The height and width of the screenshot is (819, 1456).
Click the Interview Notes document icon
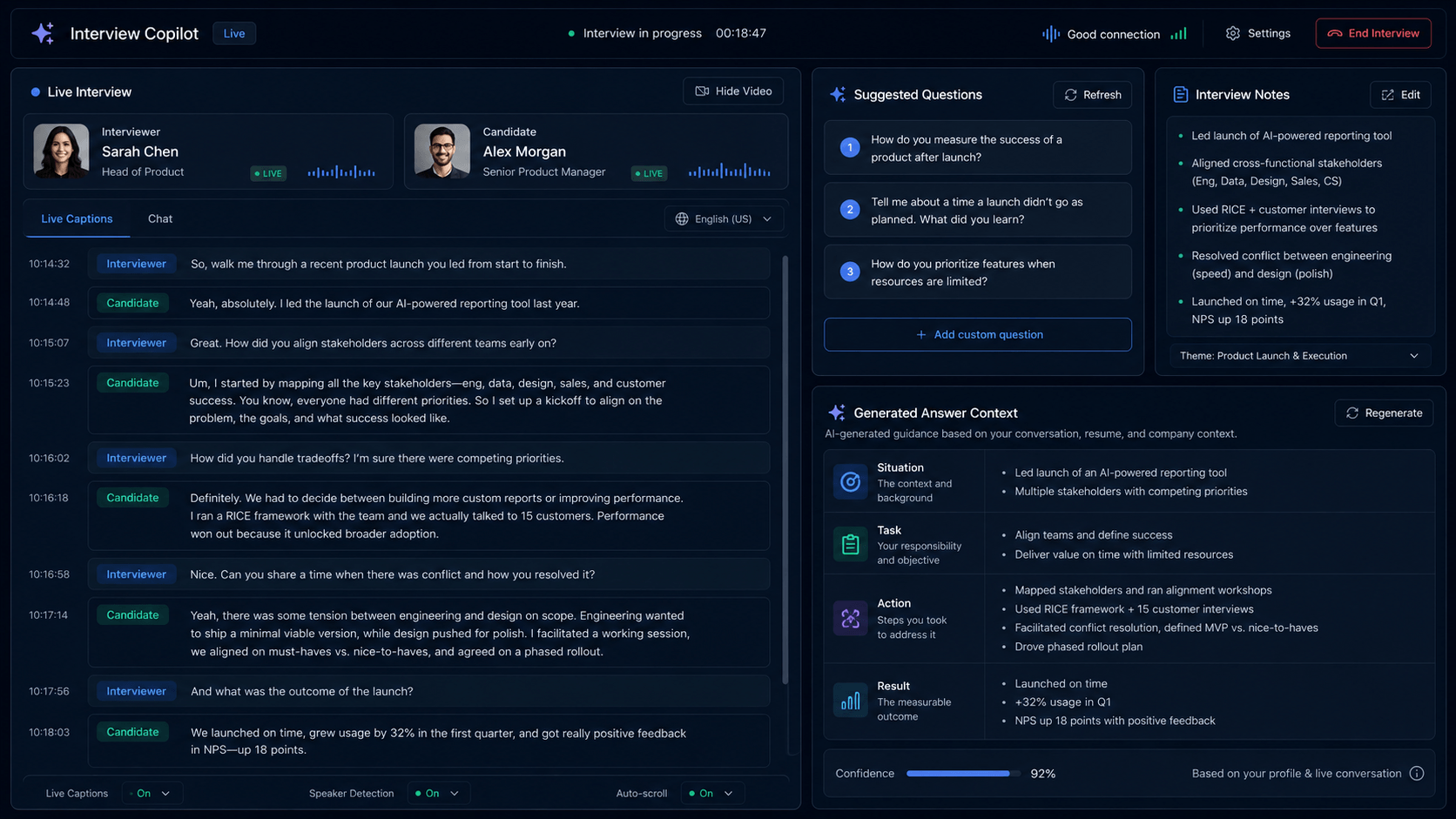click(1180, 94)
